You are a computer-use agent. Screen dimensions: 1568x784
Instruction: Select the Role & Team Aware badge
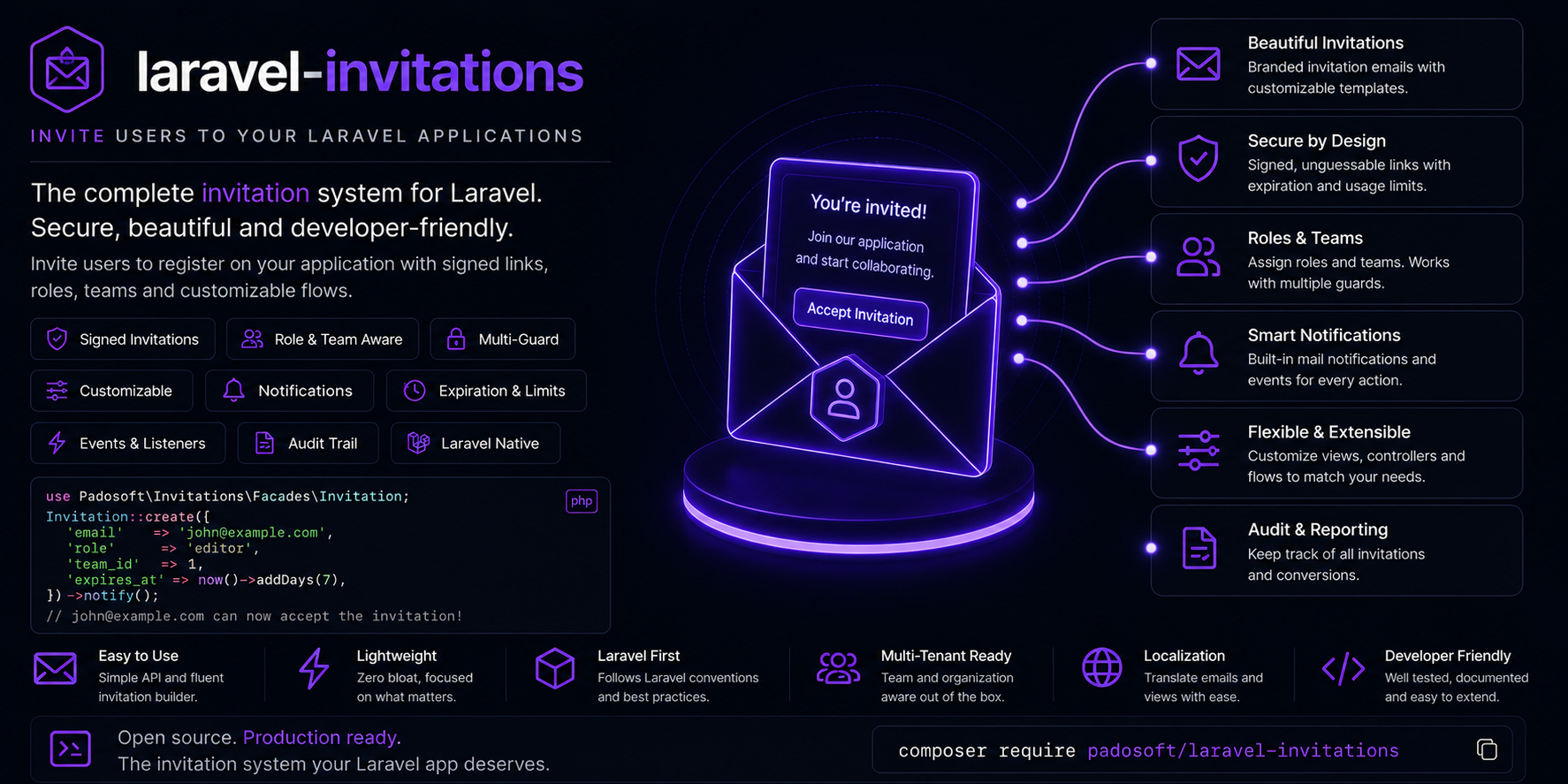click(x=323, y=339)
